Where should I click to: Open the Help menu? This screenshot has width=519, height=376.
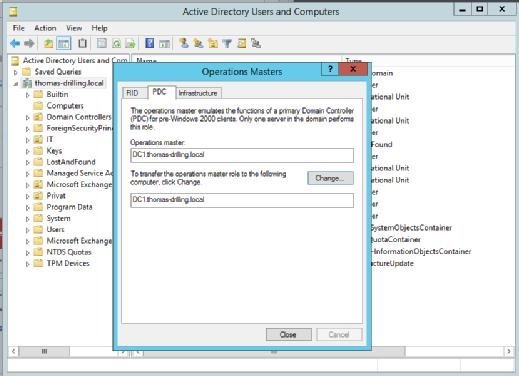pos(99,28)
